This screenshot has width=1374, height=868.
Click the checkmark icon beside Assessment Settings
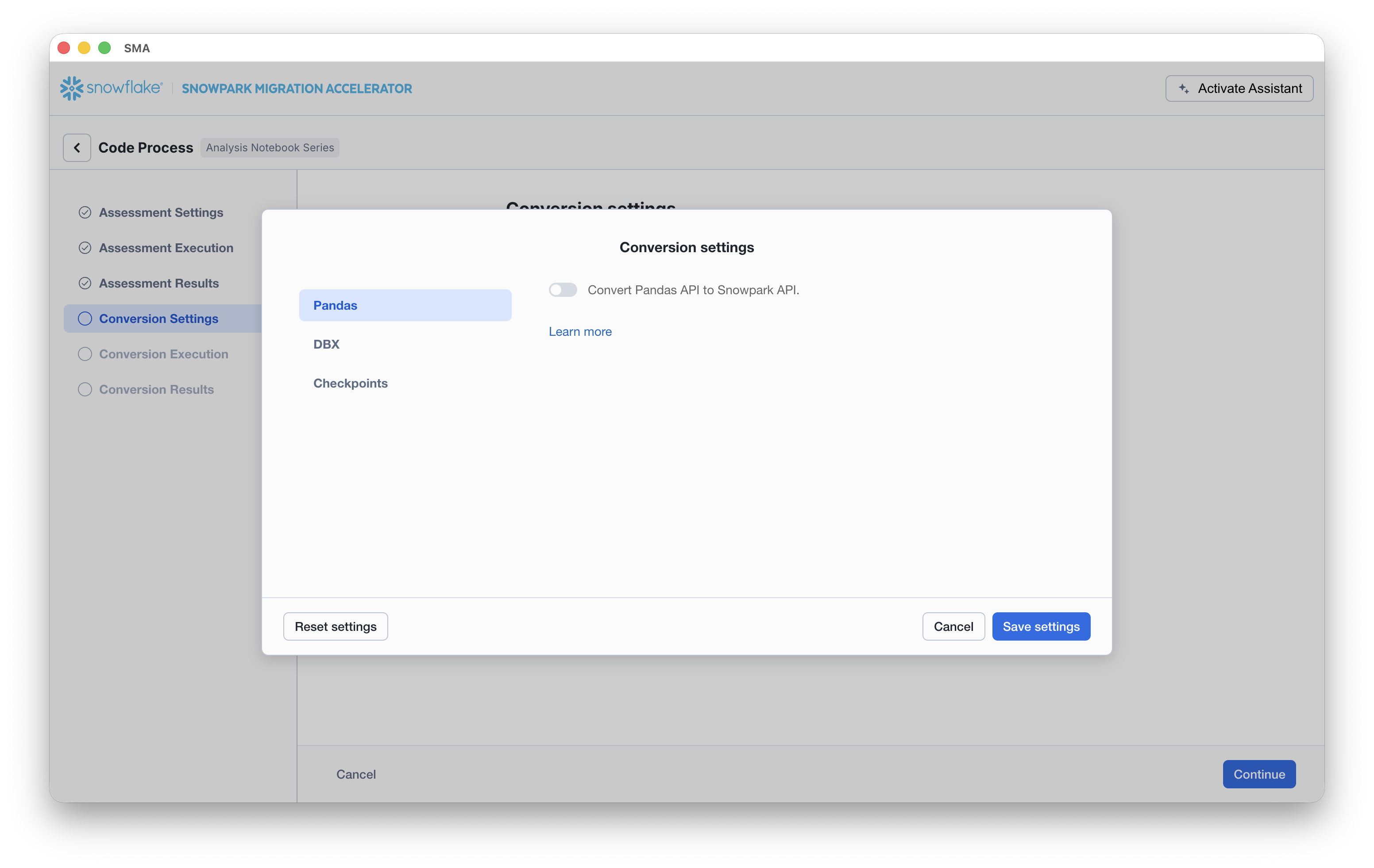(85, 212)
